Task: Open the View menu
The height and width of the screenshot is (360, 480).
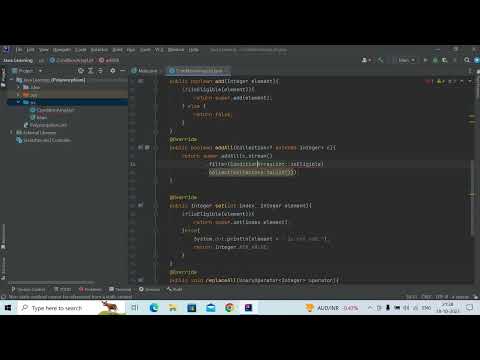Action: coord(44,50)
